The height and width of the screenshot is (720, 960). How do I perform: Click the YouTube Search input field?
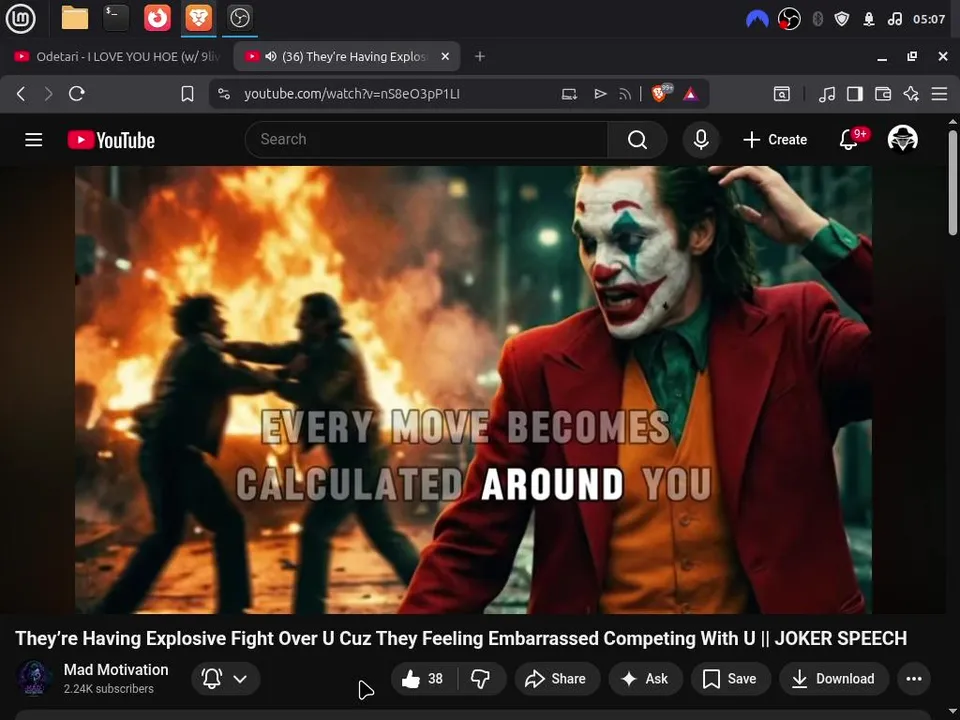click(426, 140)
